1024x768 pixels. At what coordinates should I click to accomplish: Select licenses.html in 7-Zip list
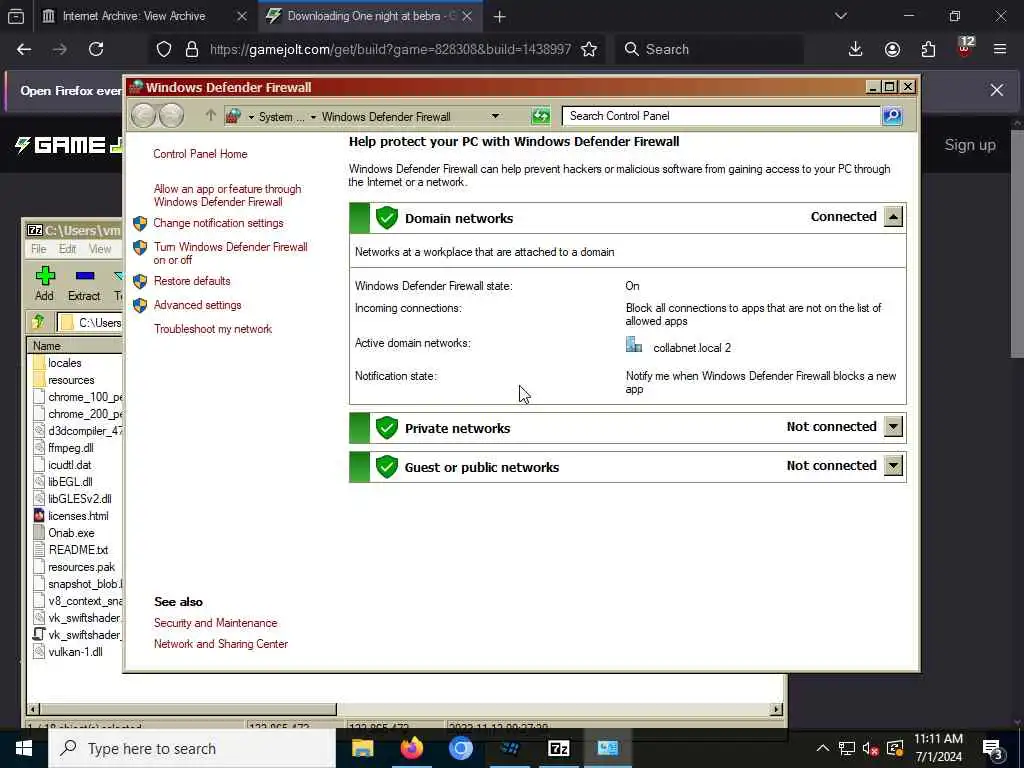(78, 516)
